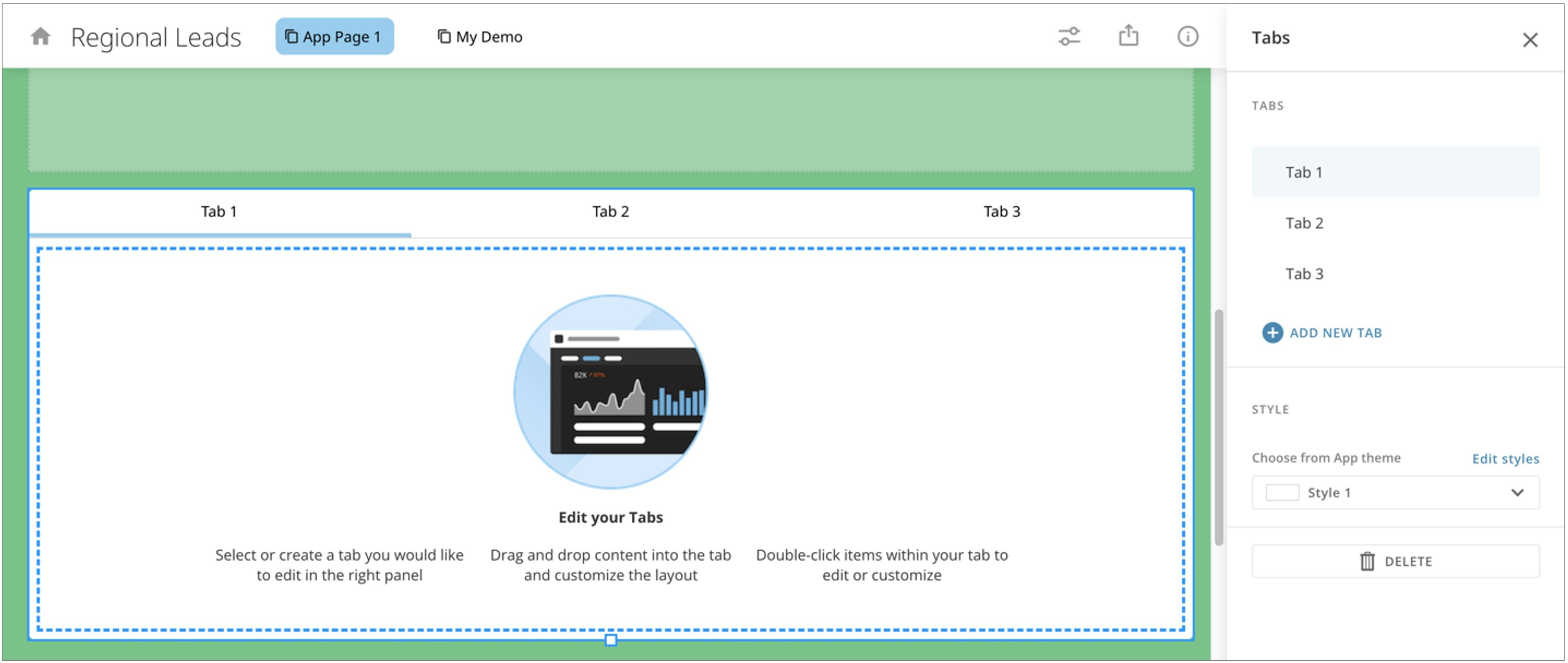Click the color swatch next to Style 1
This screenshot has width=1568, height=663.
pyautogui.click(x=1282, y=493)
